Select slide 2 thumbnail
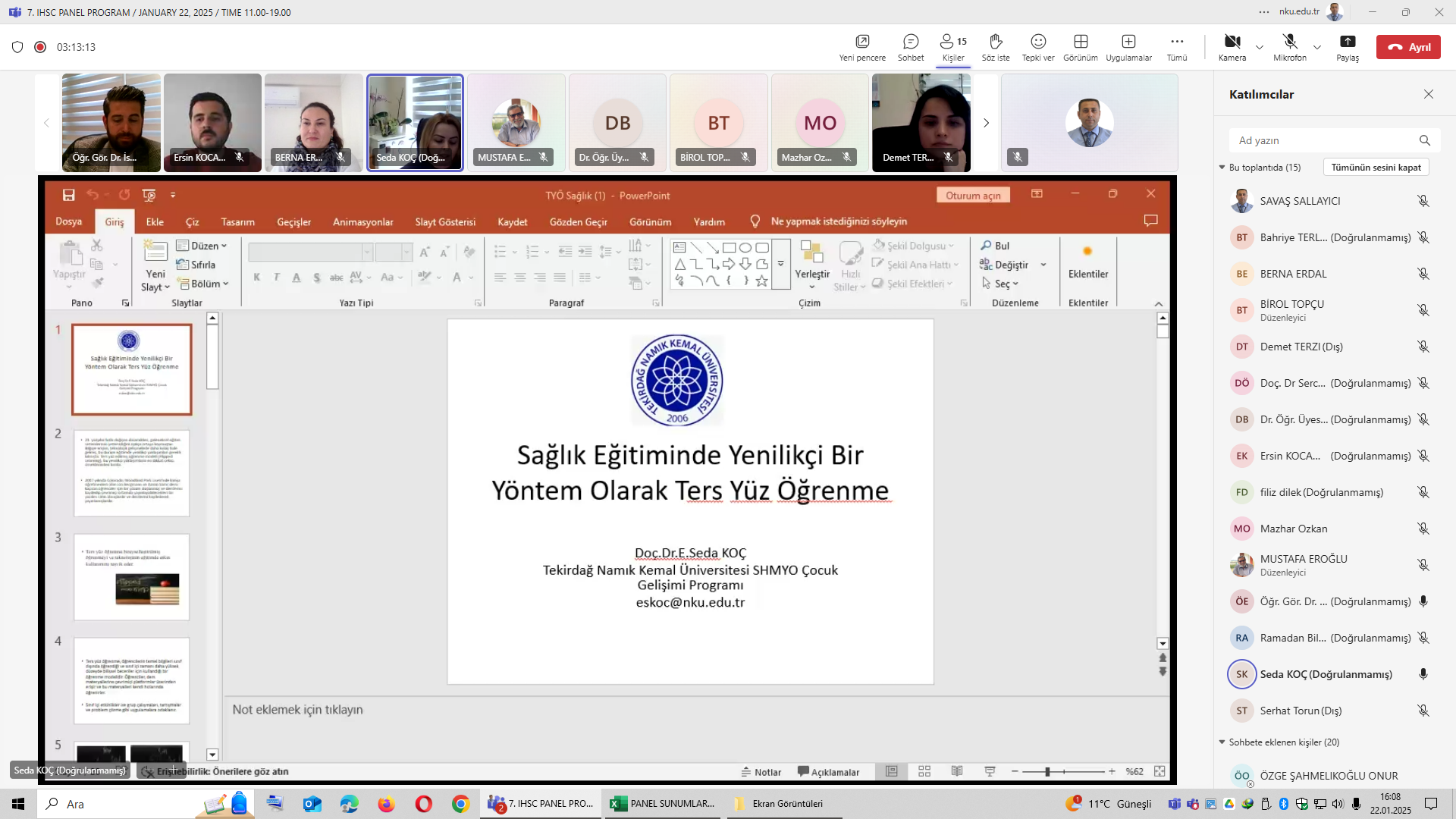This screenshot has width=1456, height=819. click(x=132, y=473)
